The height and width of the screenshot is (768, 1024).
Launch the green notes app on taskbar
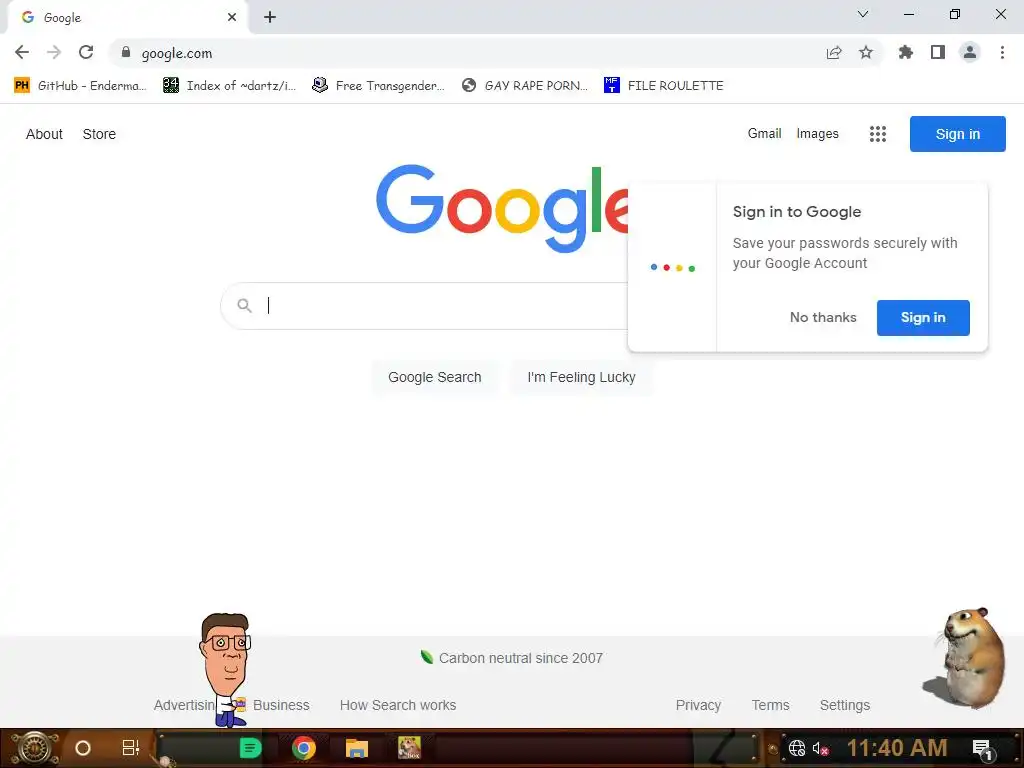click(250, 748)
